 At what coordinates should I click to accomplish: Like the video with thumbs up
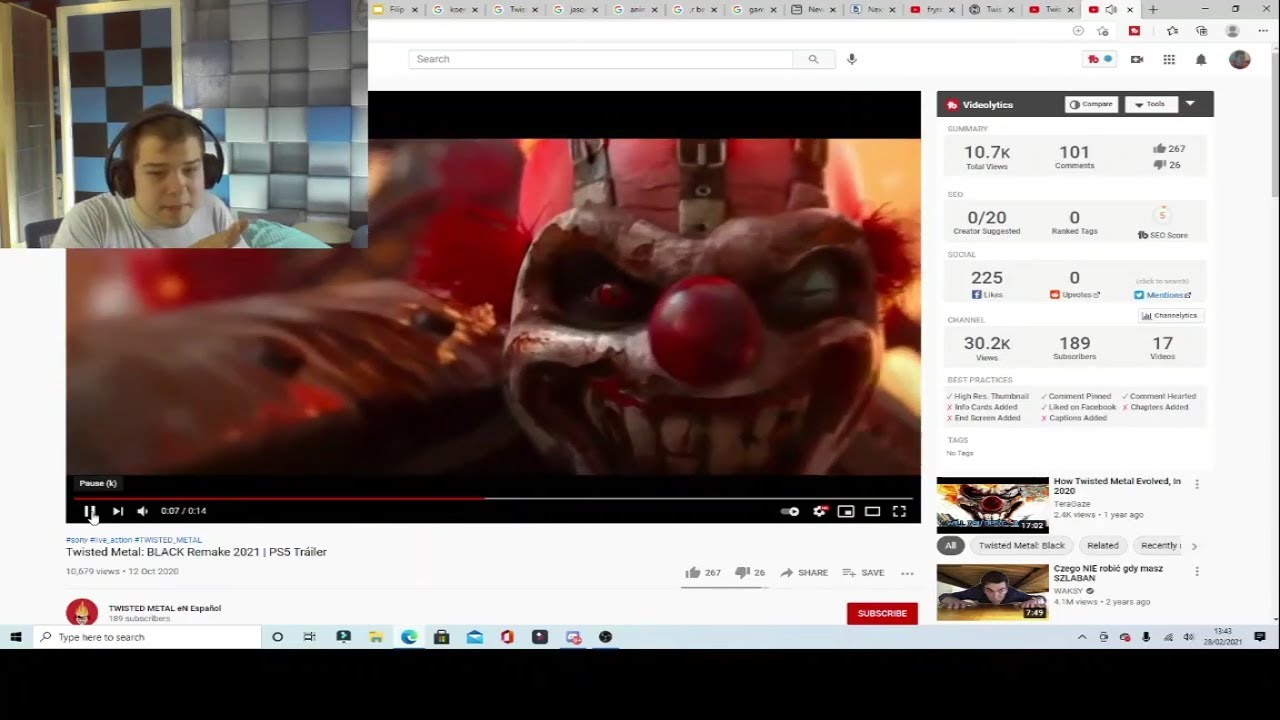point(703,573)
